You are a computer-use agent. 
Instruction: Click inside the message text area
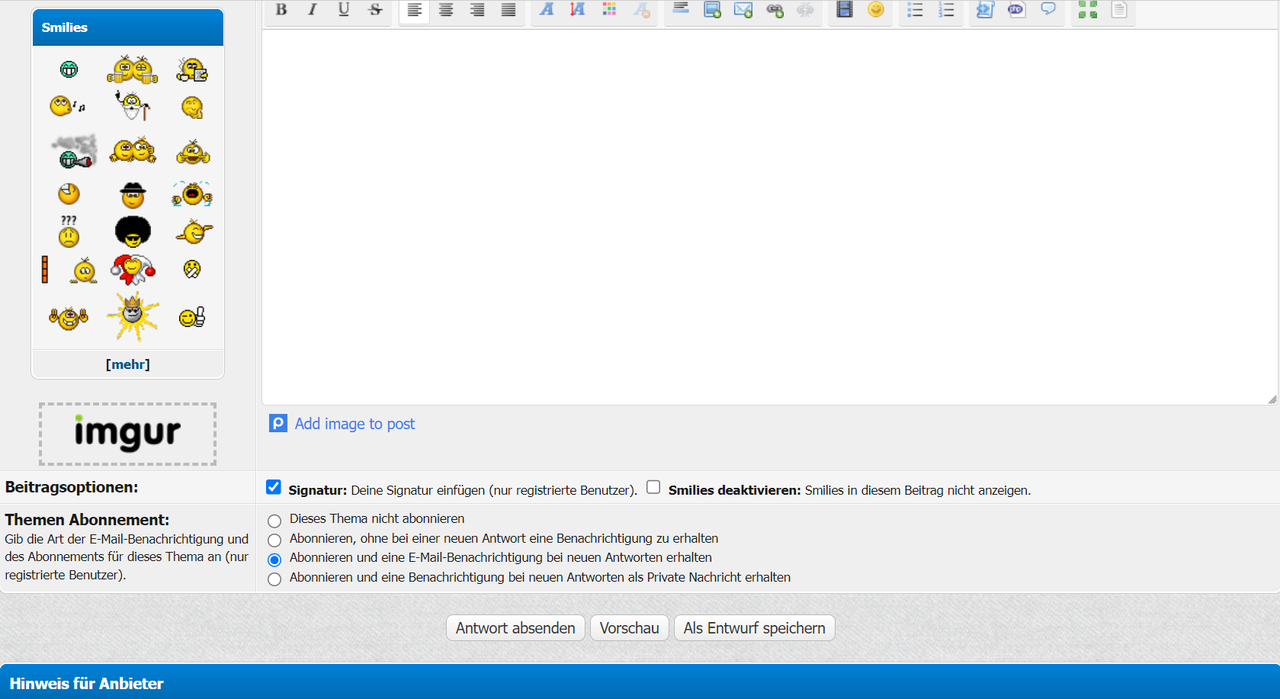point(769,217)
